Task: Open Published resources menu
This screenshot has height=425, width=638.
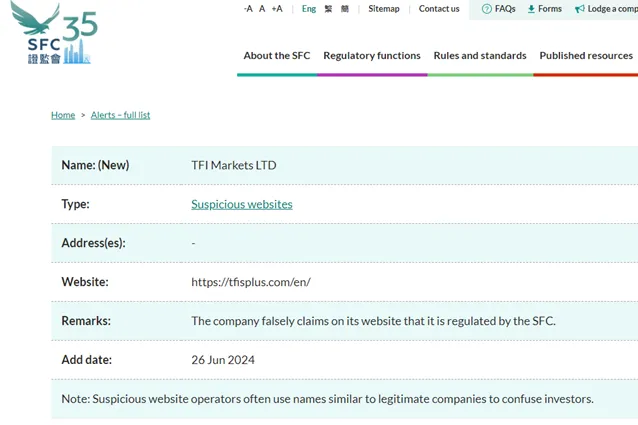Action: pyautogui.click(x=586, y=55)
